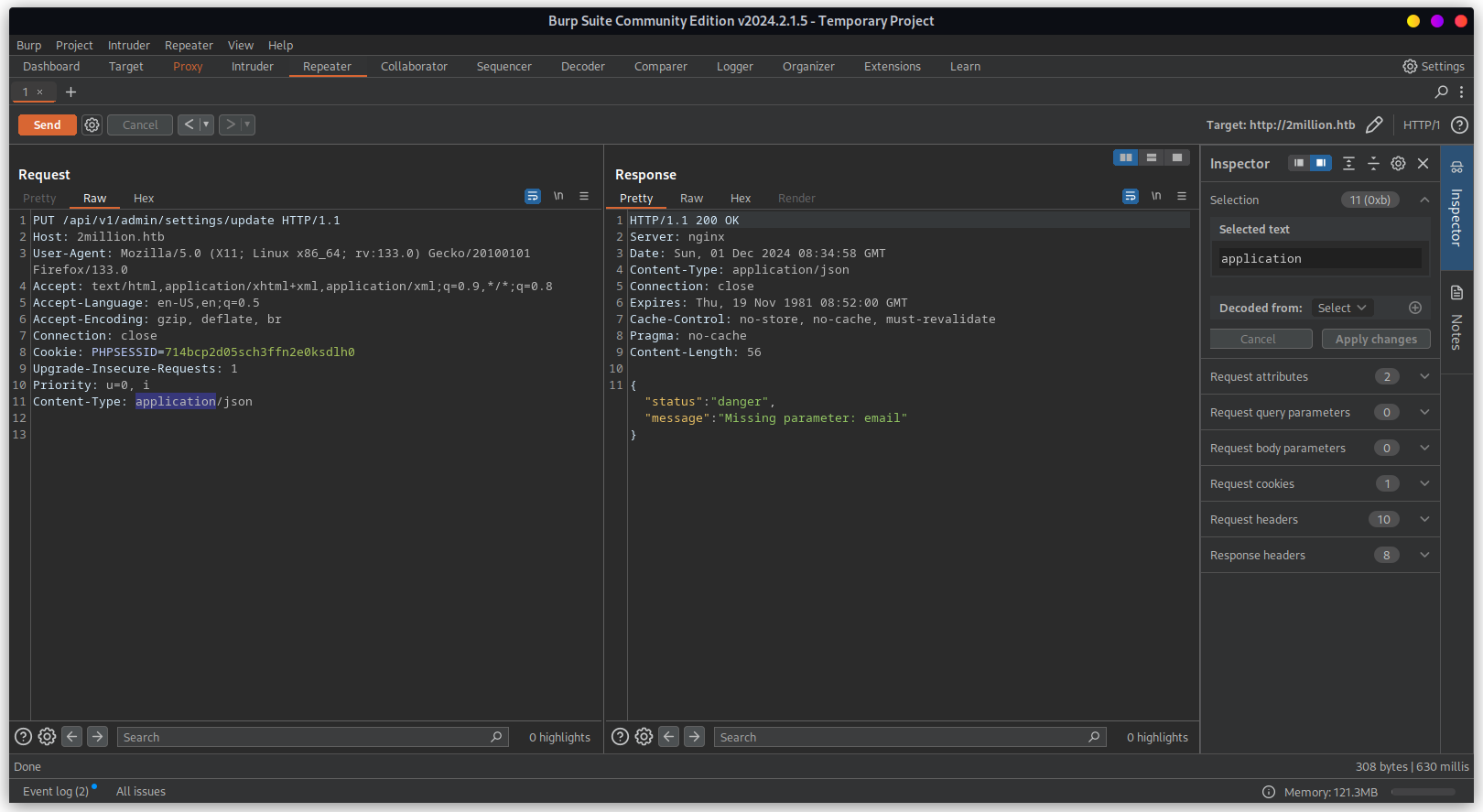Collapse the Selection section
The image size is (1483, 812).
(x=1424, y=200)
